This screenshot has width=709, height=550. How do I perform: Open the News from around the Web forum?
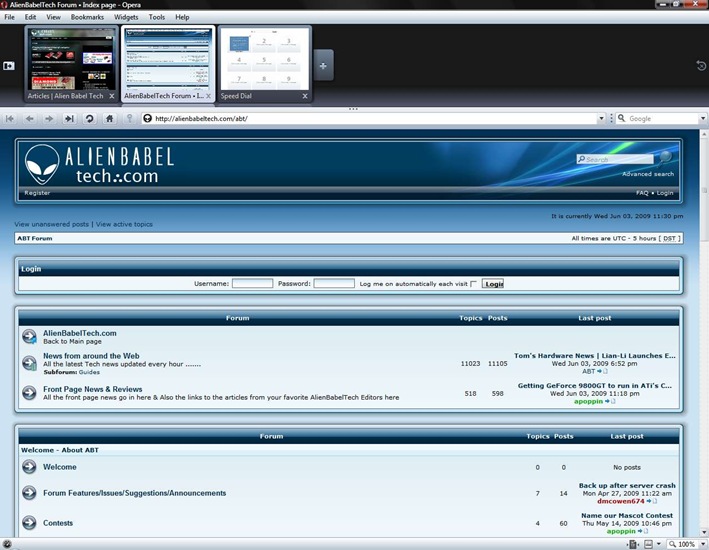[x=91, y=356]
